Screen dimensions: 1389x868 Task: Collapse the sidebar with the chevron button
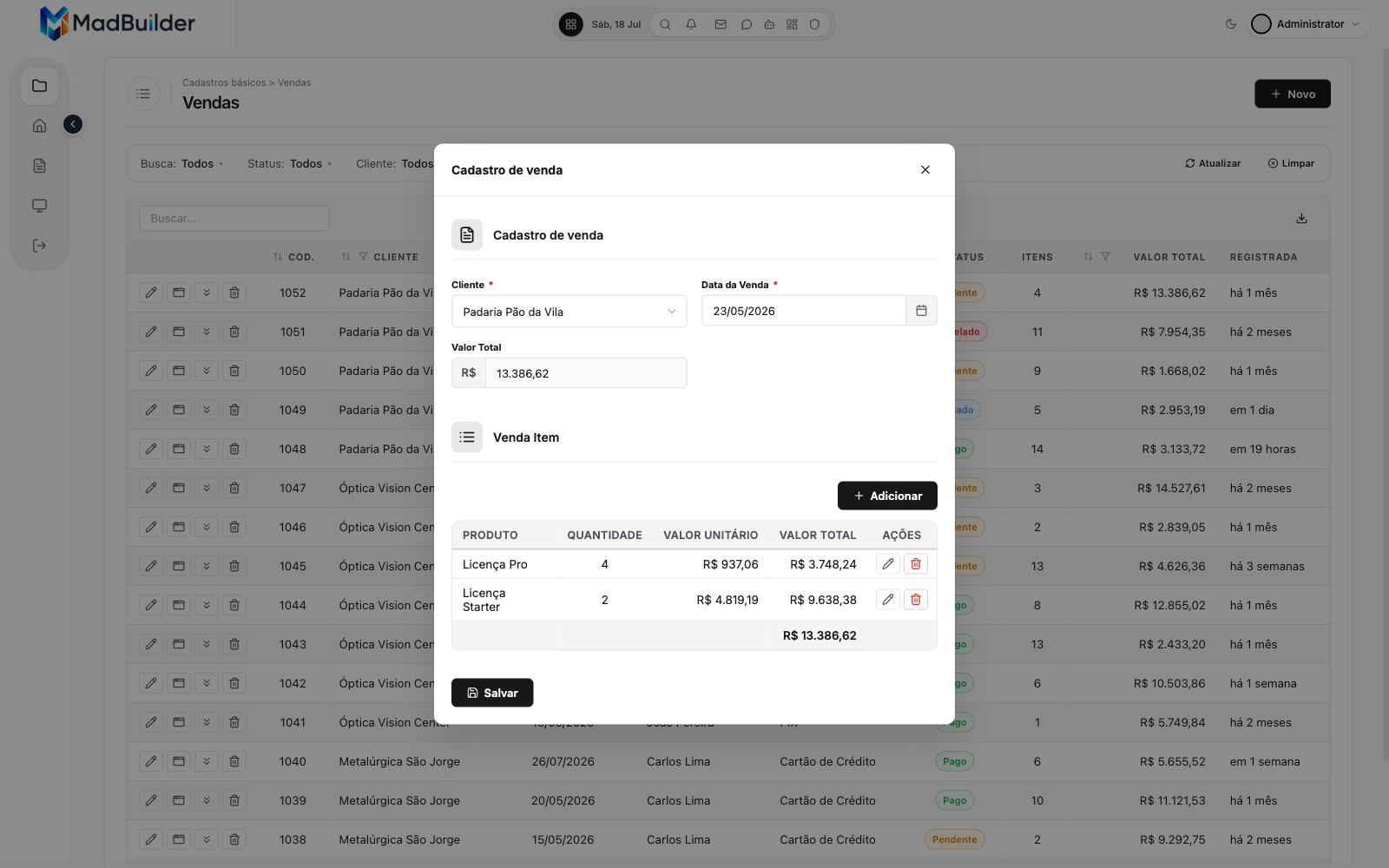[73, 125]
